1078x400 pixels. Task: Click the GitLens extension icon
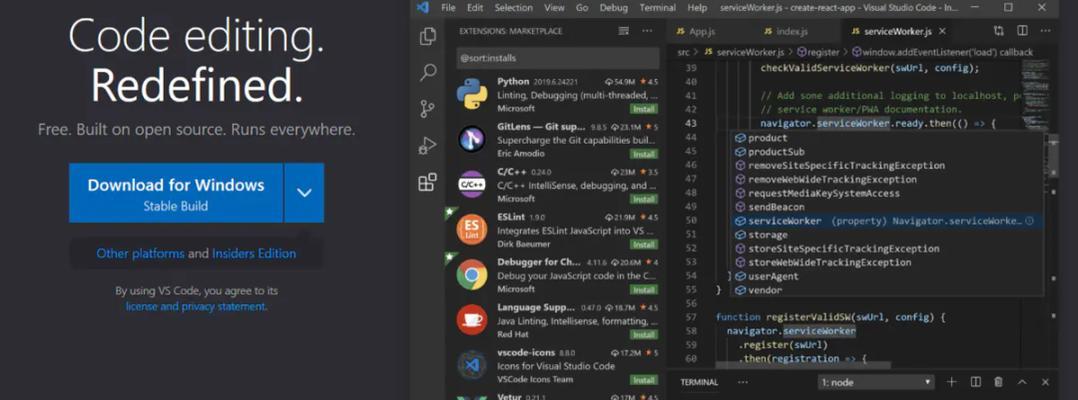click(472, 140)
